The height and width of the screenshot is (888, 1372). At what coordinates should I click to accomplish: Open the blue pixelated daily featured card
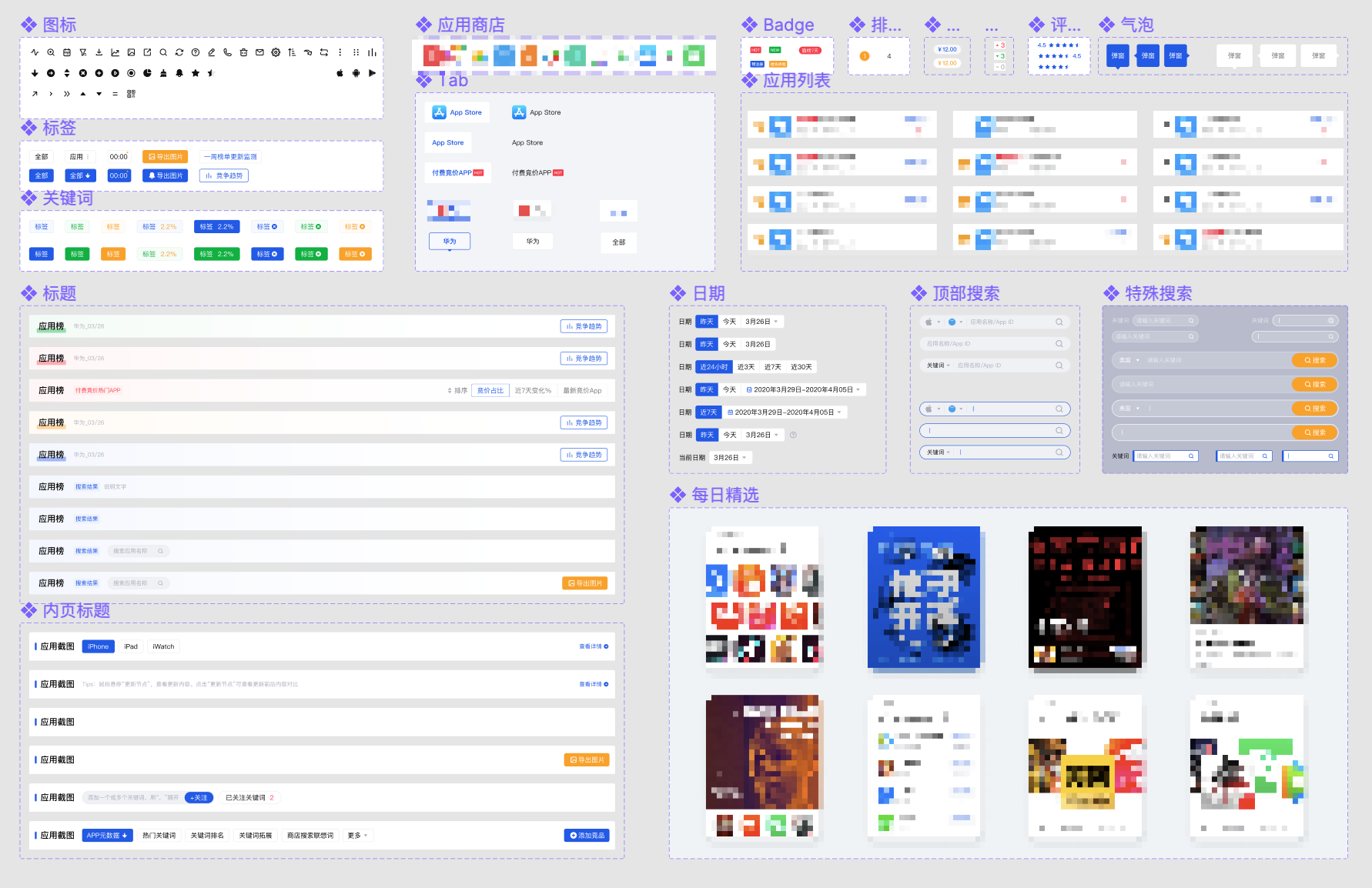pos(924,597)
